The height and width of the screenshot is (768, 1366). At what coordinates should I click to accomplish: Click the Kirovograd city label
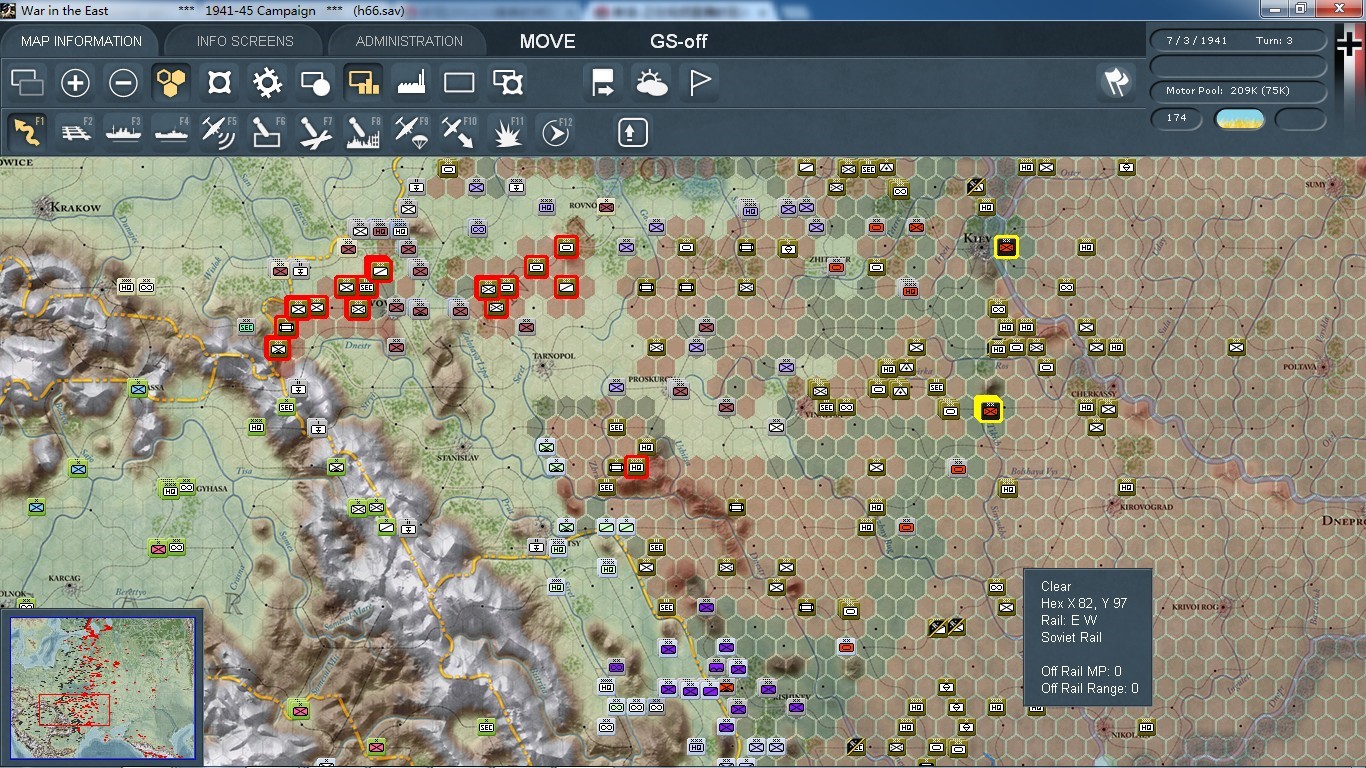point(1144,508)
